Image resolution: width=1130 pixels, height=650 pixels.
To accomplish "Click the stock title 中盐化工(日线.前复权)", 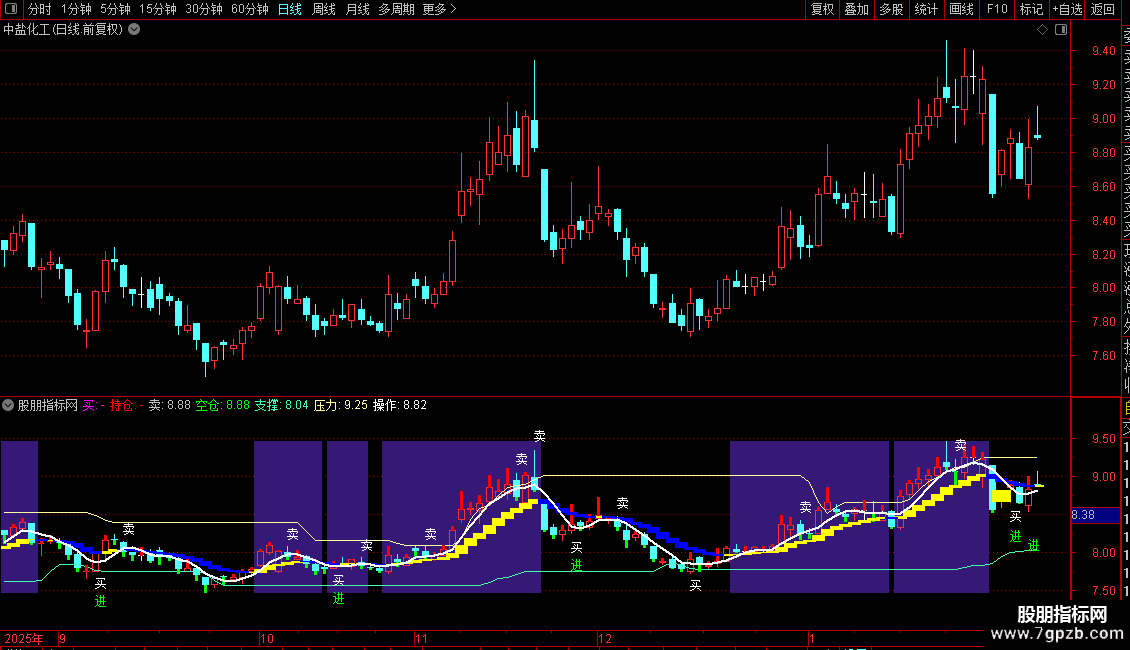I will tap(63, 30).
